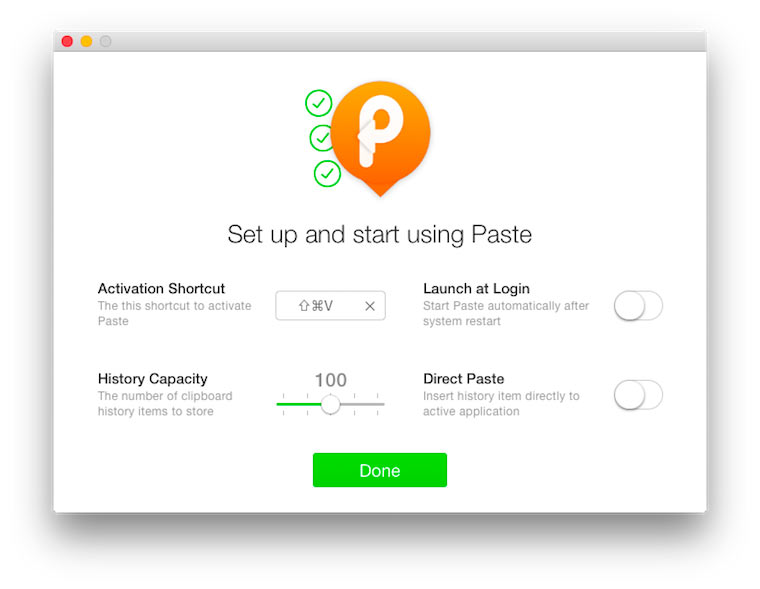Enable the Launch at Login switch
This screenshot has width=760, height=589.
pos(638,305)
